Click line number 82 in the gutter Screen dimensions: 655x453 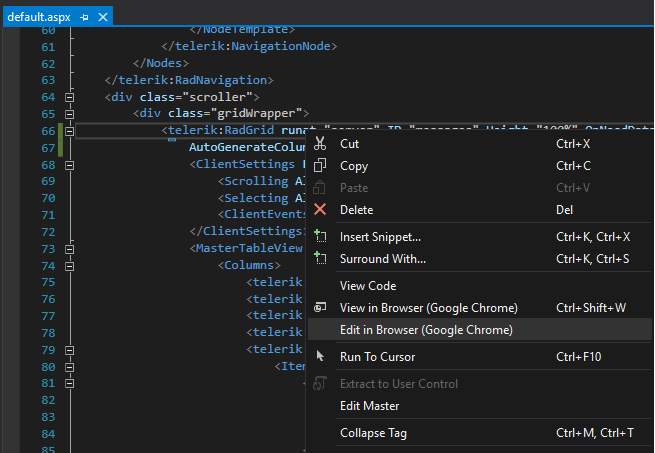(48, 400)
